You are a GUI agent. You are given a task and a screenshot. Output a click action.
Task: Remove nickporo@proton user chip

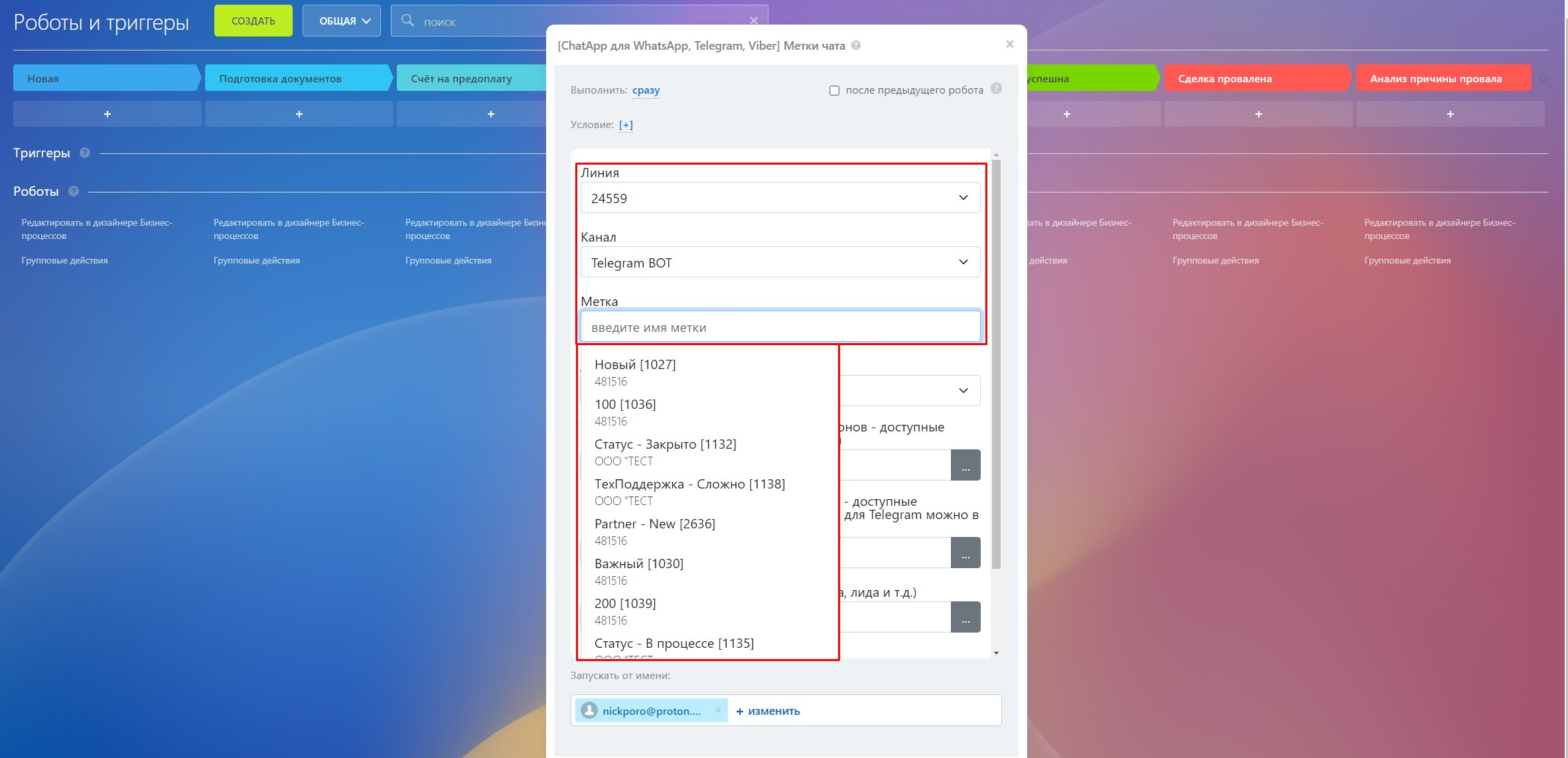717,710
